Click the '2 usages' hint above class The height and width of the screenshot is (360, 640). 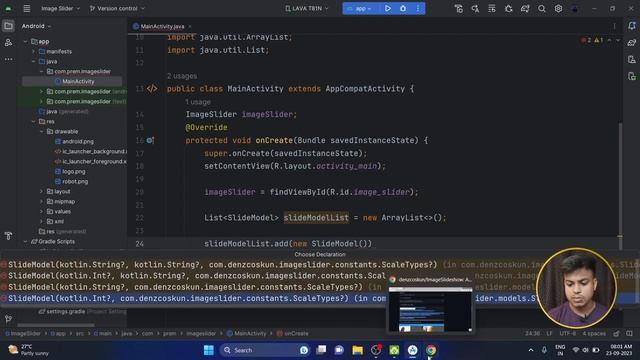pyautogui.click(x=182, y=76)
